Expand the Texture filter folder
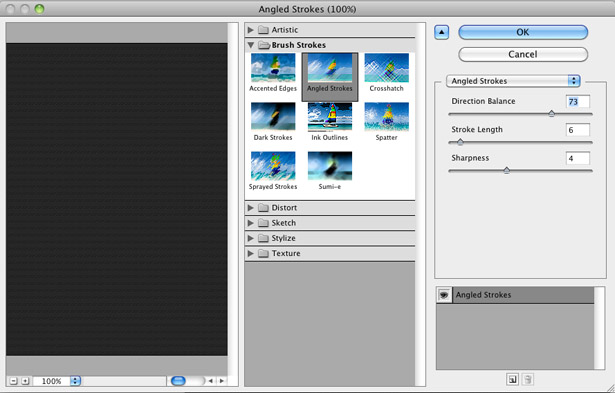 coord(251,253)
